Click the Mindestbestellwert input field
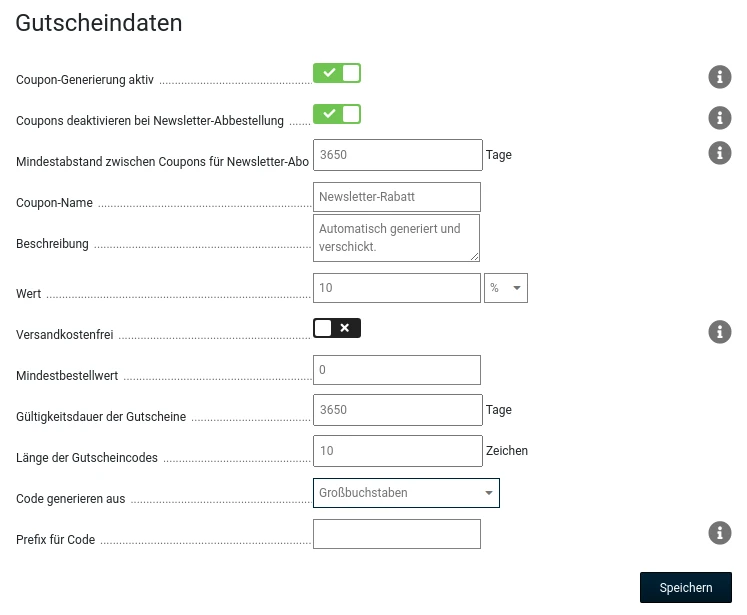Image resolution: width=747 pixels, height=615 pixels. [397, 370]
